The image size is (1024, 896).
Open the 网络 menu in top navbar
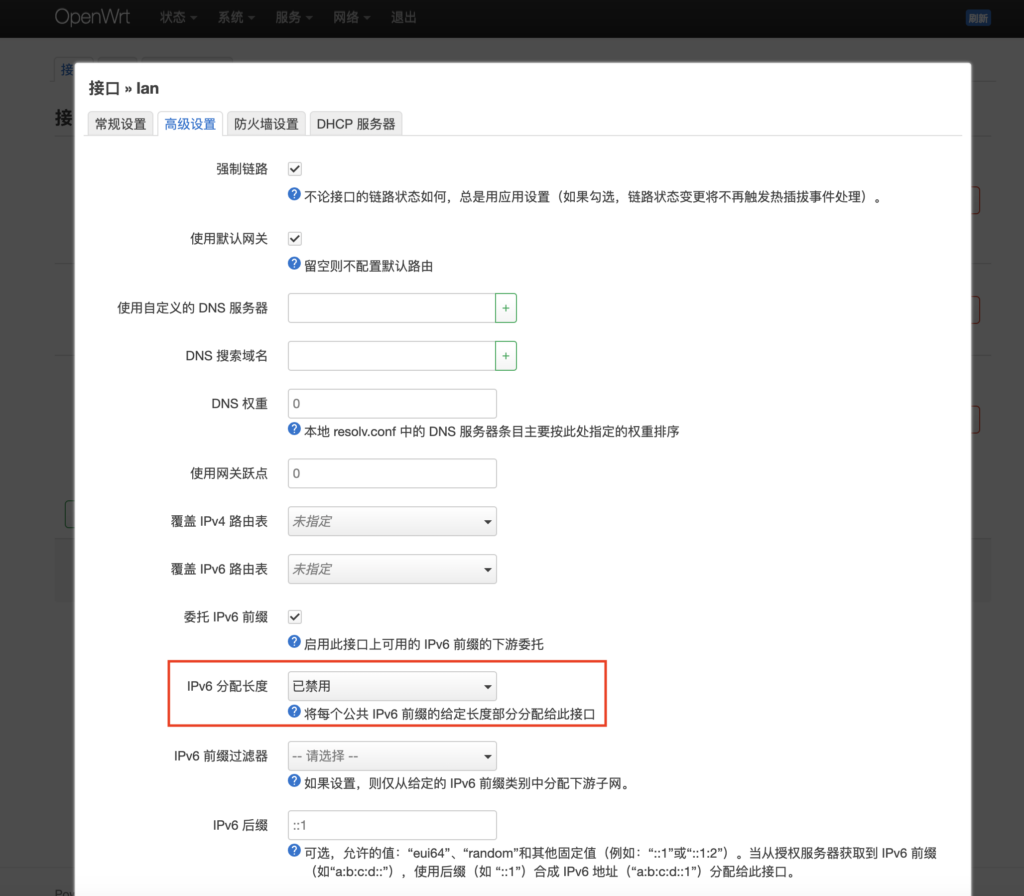tap(351, 18)
